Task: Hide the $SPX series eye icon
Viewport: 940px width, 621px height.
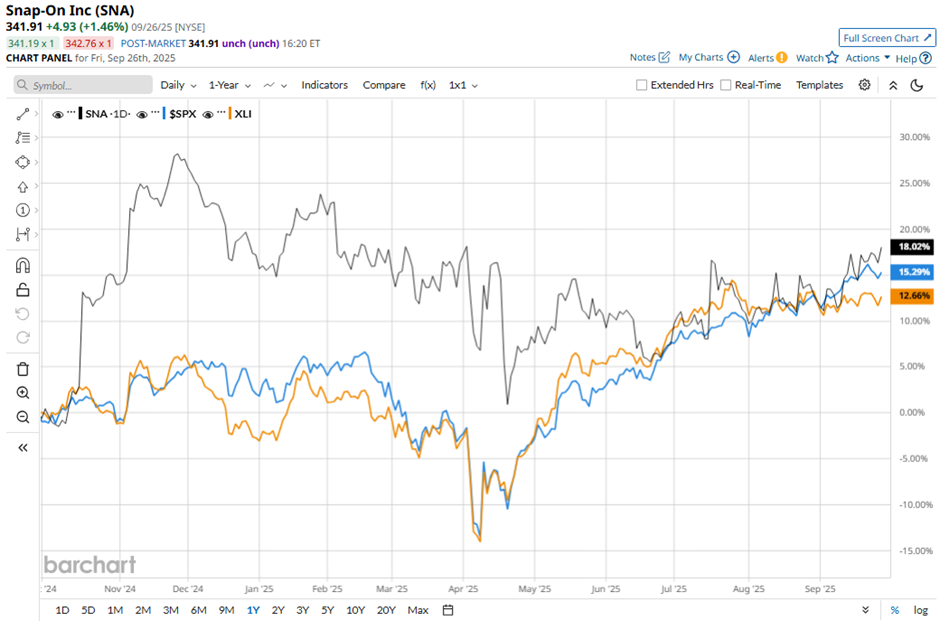Action: point(142,114)
